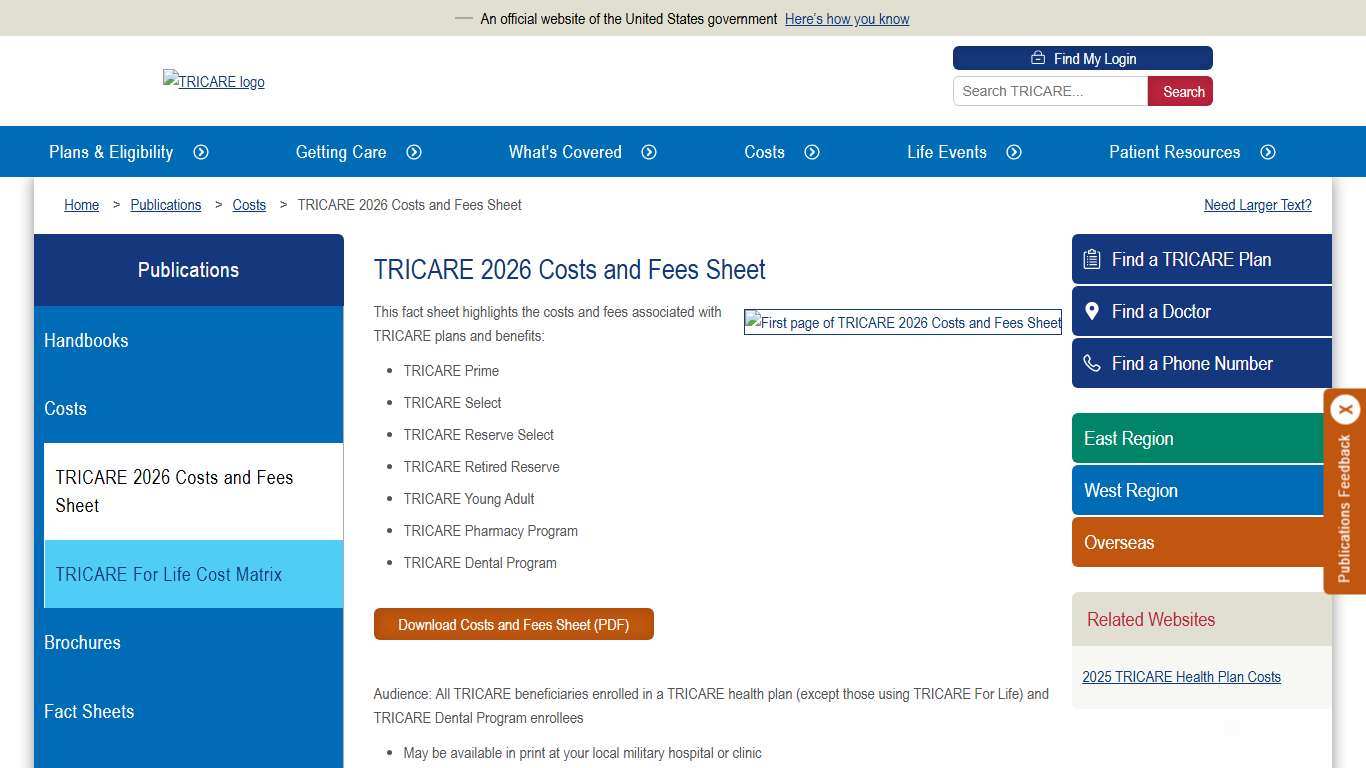Dismiss the Publications Feedback tab via its X icon
This screenshot has height=768, width=1366.
pos(1345,409)
